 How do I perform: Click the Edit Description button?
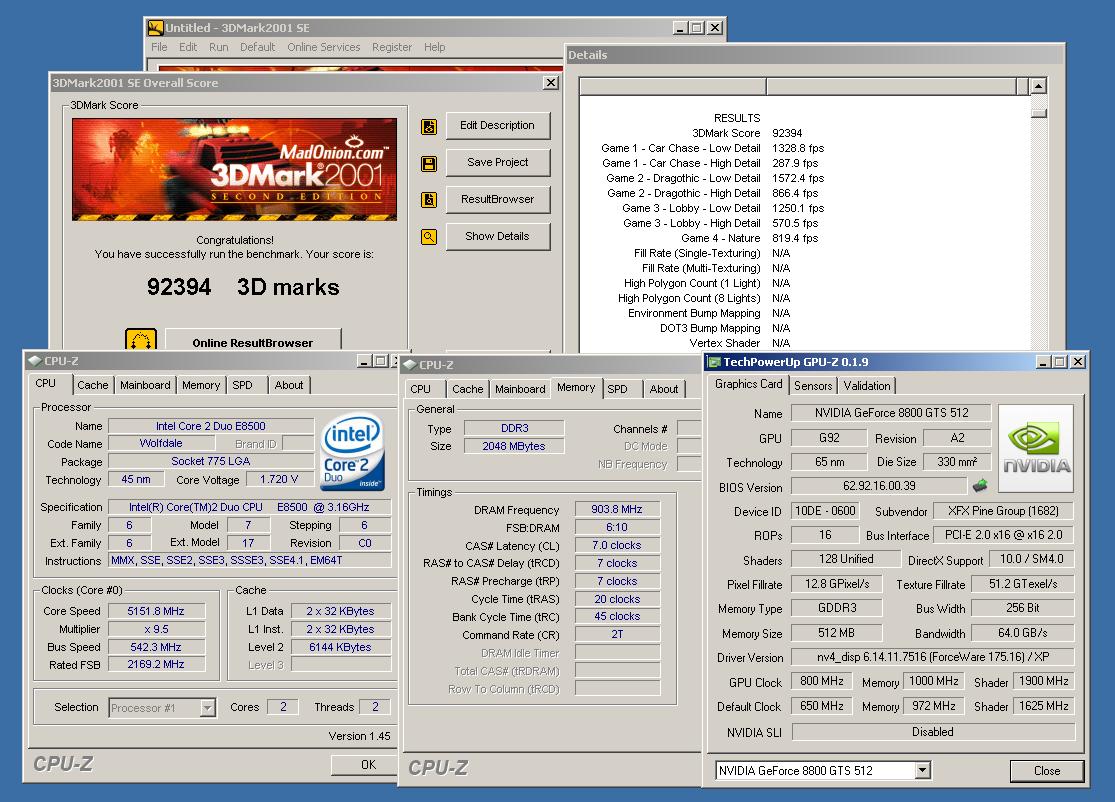[x=498, y=125]
